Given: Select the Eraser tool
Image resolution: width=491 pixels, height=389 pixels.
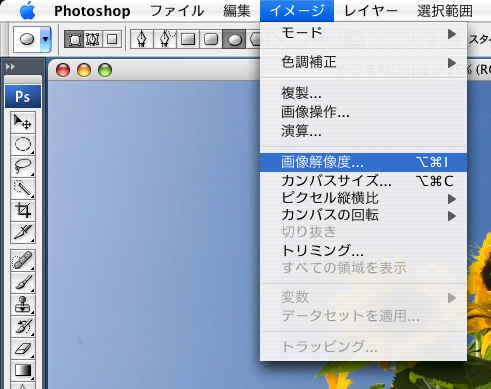Looking at the screenshot, I should (x=23, y=348).
